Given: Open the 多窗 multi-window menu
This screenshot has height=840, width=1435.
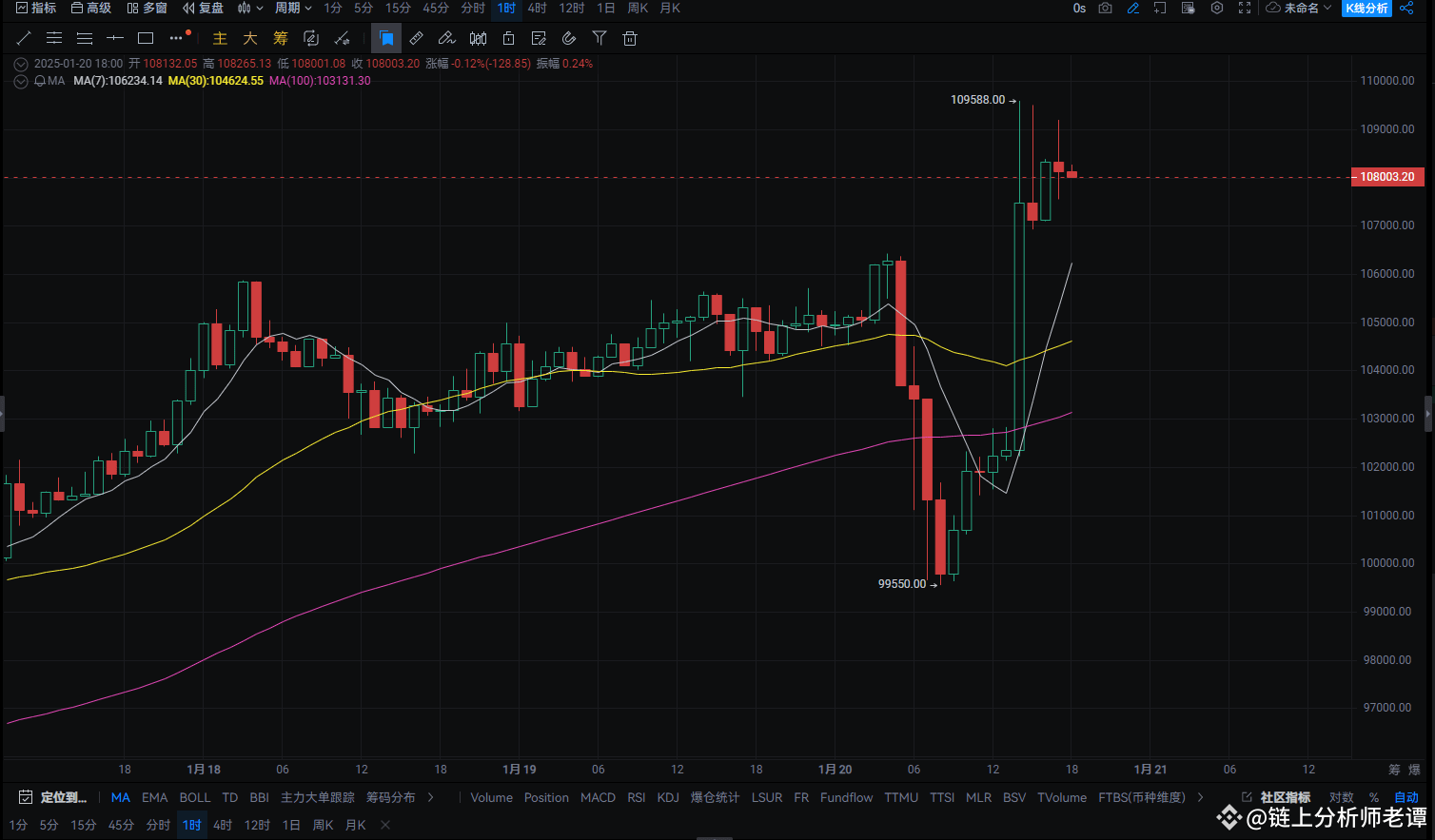Looking at the screenshot, I should point(147,8).
